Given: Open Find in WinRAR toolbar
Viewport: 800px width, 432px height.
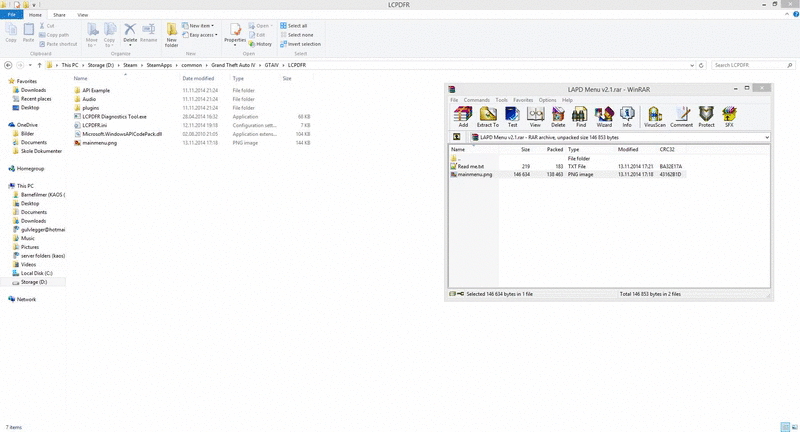Looking at the screenshot, I should point(581,116).
